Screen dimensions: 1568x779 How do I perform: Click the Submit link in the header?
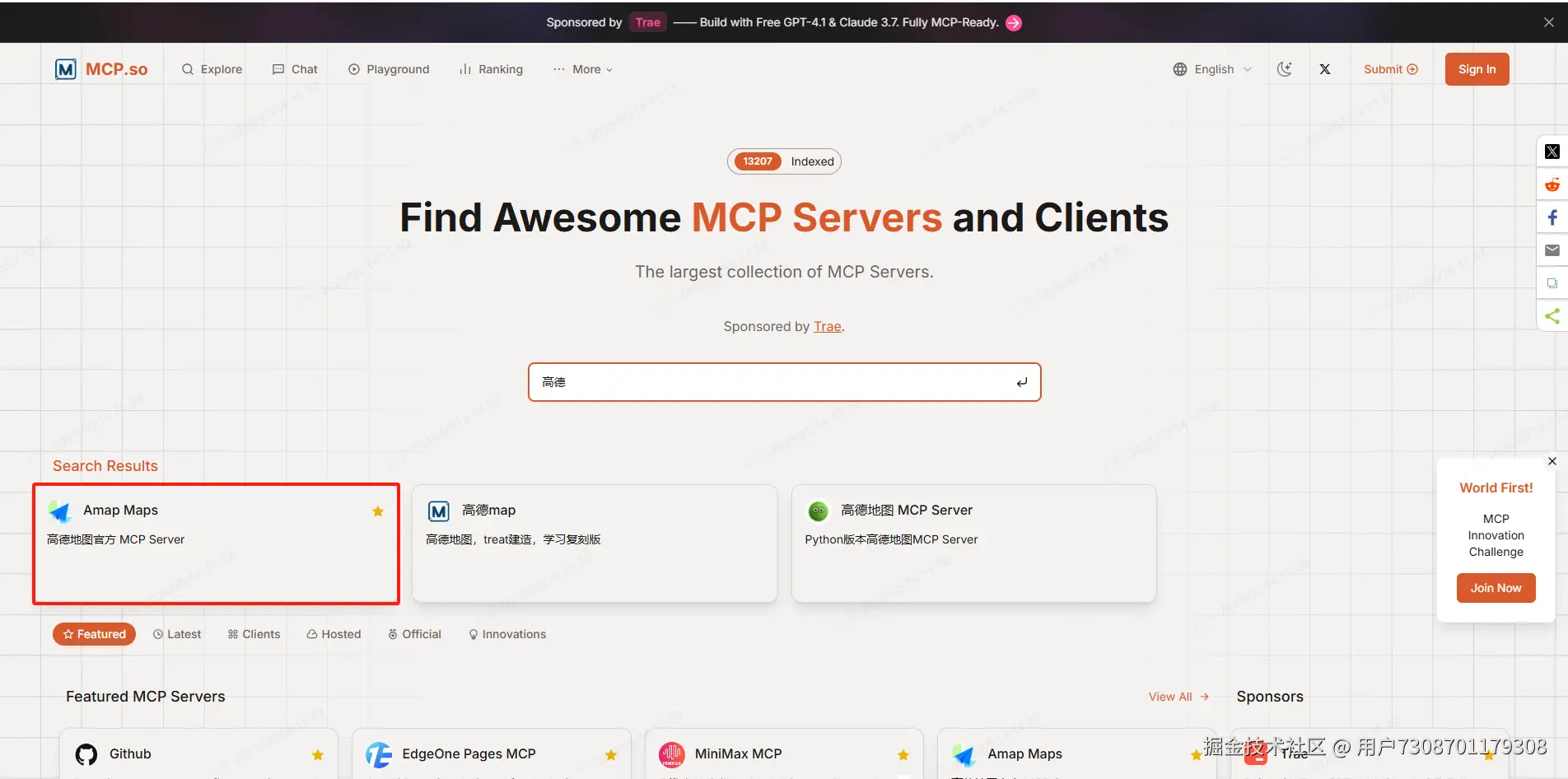pyautogui.click(x=1391, y=69)
